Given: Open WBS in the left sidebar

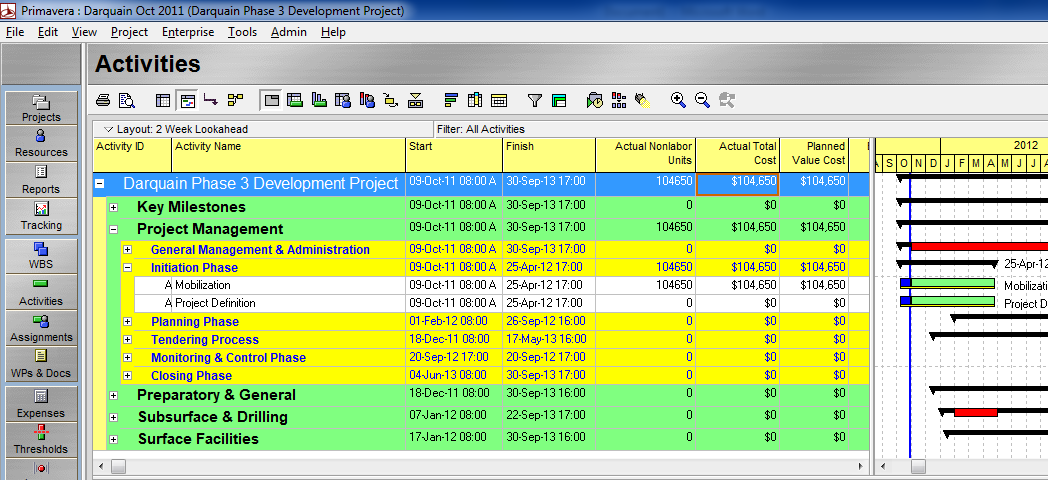Looking at the screenshot, I should (x=41, y=255).
